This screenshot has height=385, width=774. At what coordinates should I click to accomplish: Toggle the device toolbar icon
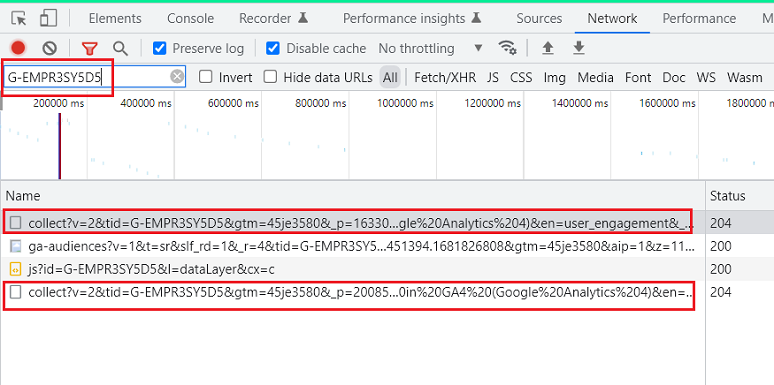48,18
